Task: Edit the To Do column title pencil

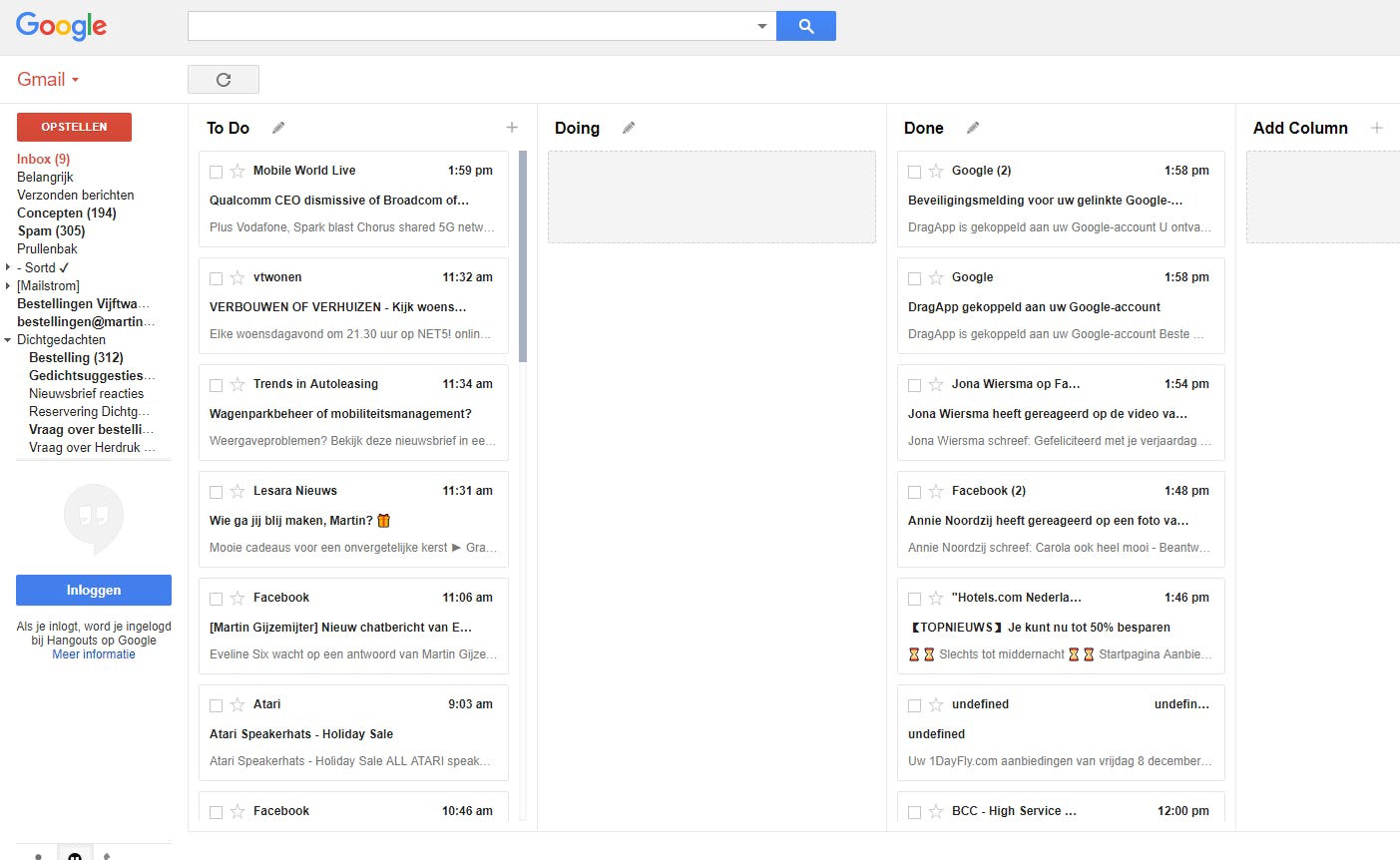Action: (x=278, y=128)
